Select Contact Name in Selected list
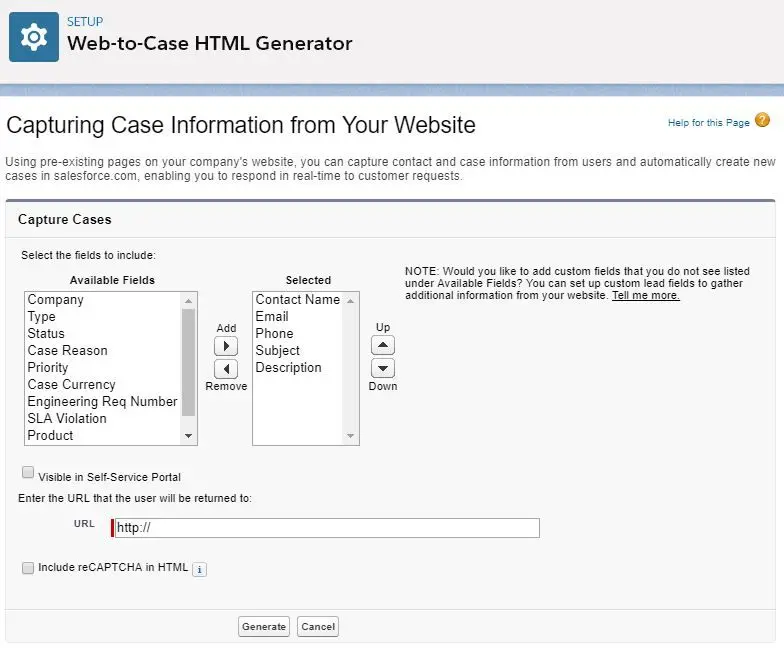Image resolution: width=784 pixels, height=655 pixels. pyautogui.click(x=298, y=300)
